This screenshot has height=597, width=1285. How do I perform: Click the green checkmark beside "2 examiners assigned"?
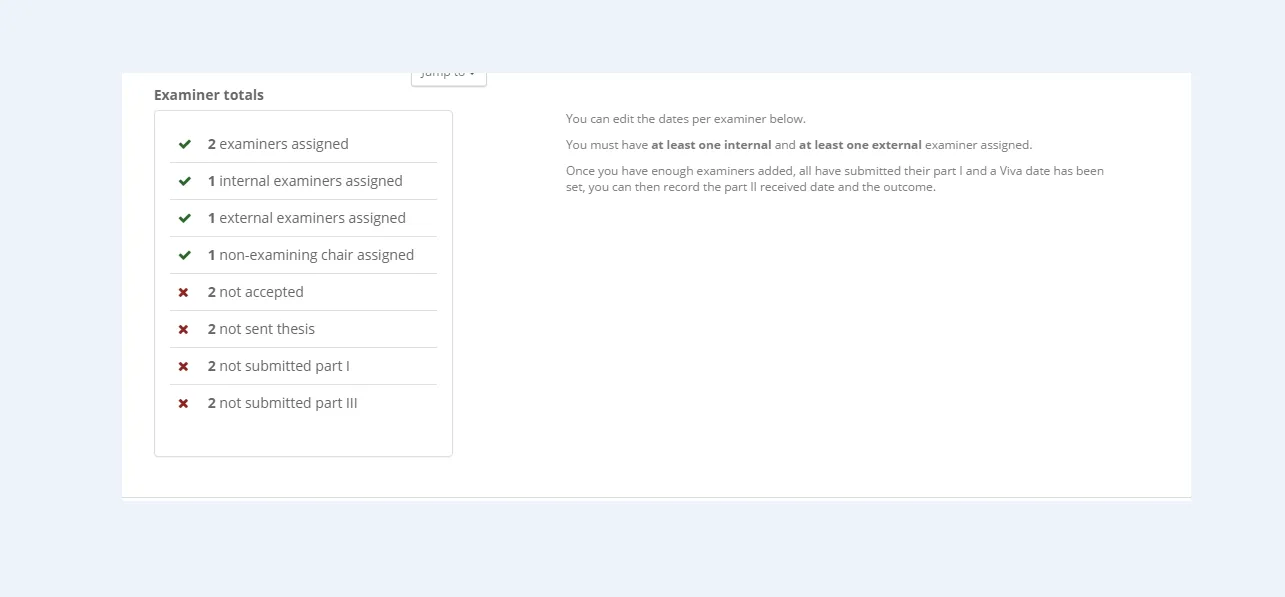point(184,143)
